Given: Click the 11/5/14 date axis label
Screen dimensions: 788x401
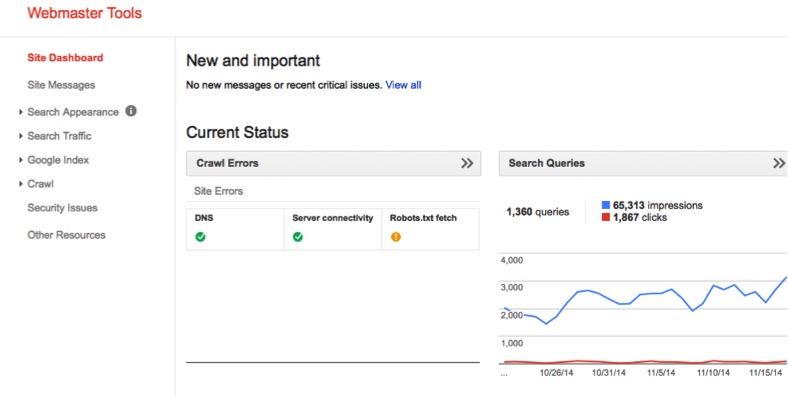Looking at the screenshot, I should 661,373.
